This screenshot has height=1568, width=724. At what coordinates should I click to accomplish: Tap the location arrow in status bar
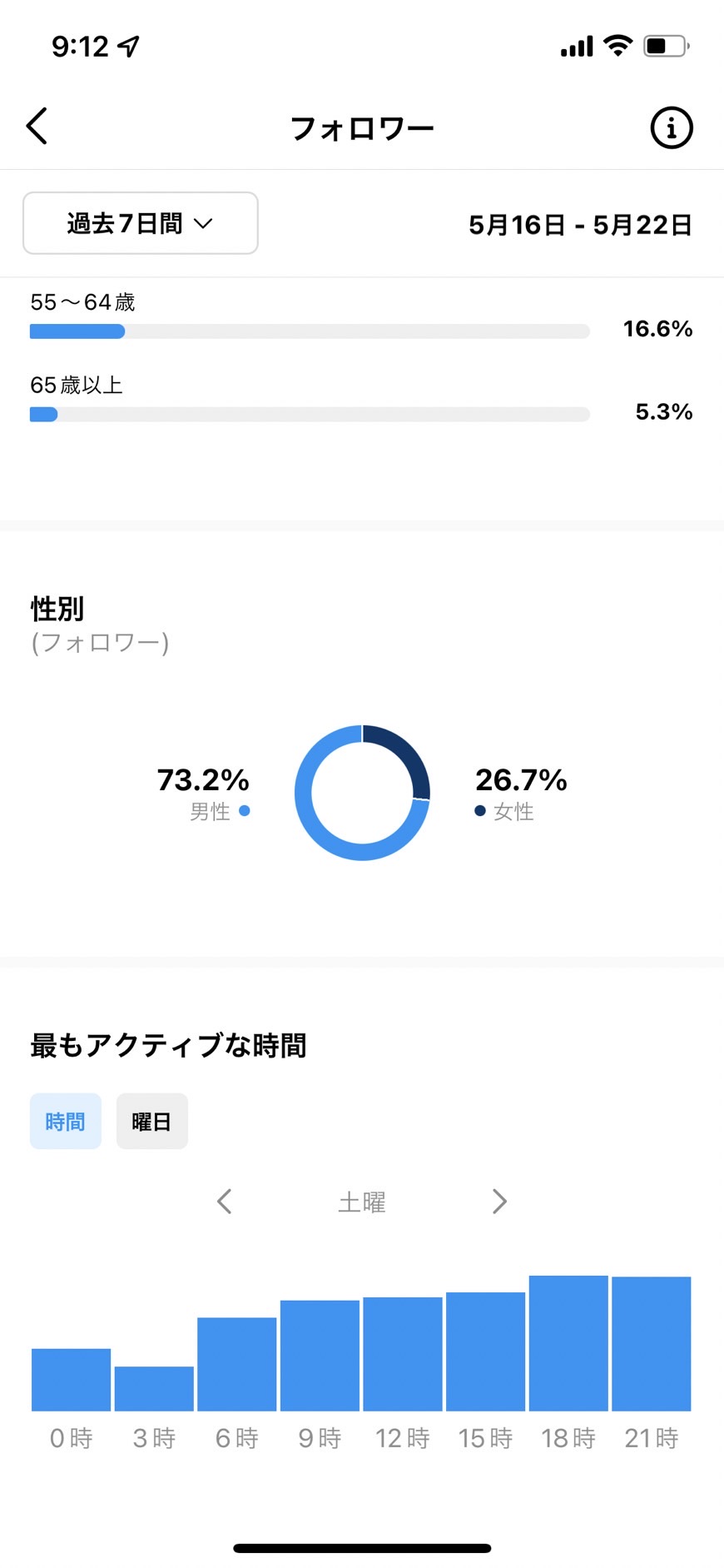[x=129, y=46]
